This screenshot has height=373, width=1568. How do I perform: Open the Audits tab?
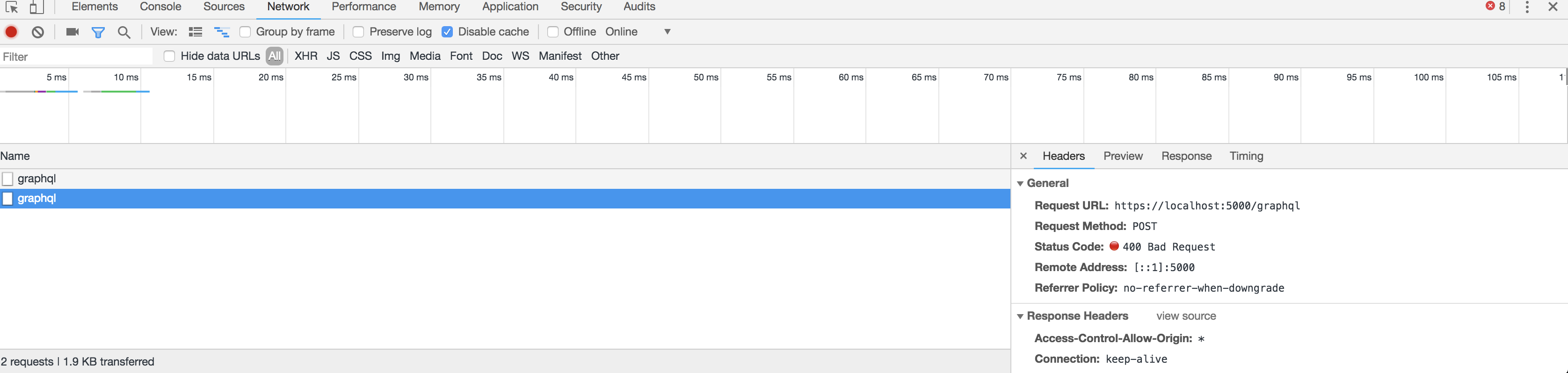[x=639, y=7]
